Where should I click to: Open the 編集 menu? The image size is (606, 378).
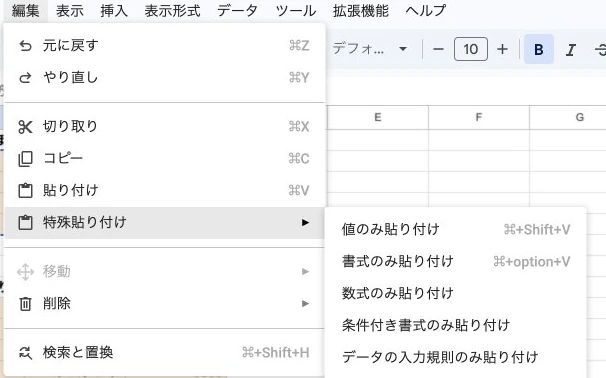tap(26, 10)
